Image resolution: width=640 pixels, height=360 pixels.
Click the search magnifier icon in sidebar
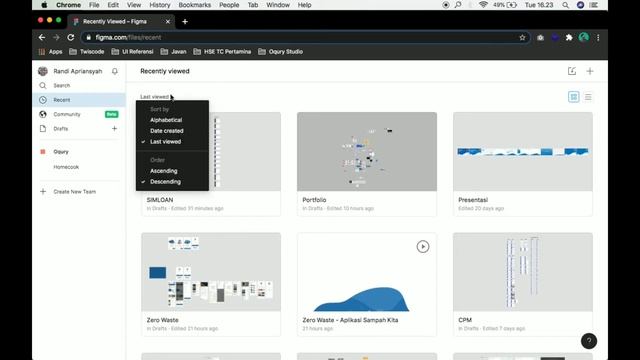[43, 86]
